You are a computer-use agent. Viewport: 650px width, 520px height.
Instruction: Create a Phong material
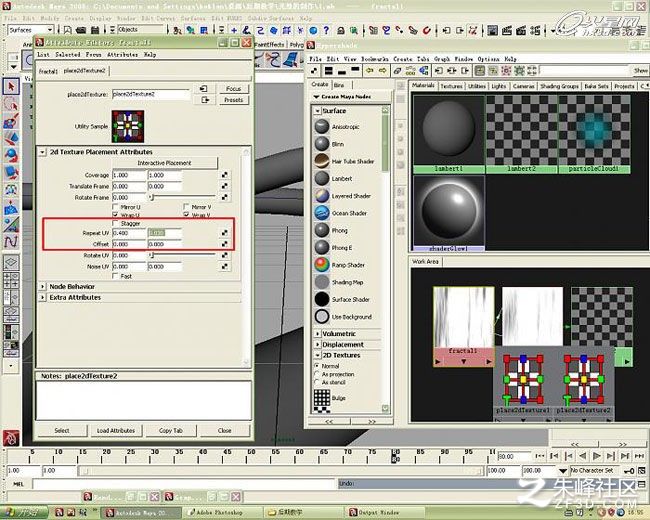pyautogui.click(x=322, y=230)
